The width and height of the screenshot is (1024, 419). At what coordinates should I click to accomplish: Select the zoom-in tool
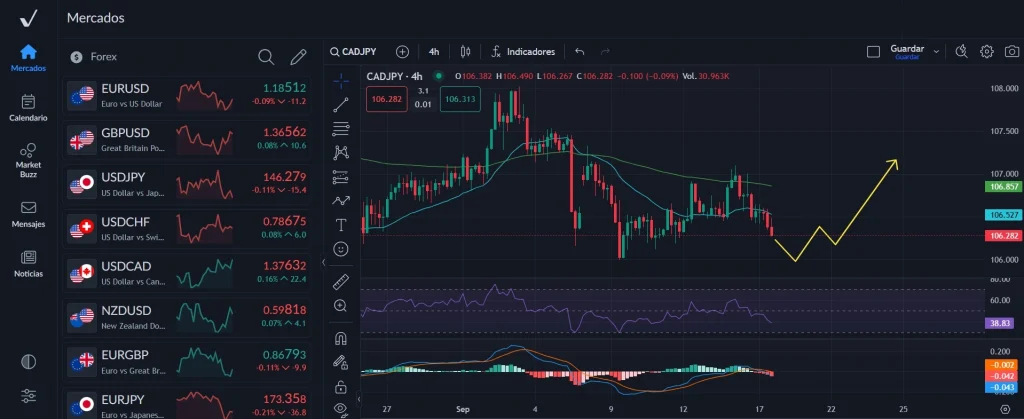coord(341,305)
